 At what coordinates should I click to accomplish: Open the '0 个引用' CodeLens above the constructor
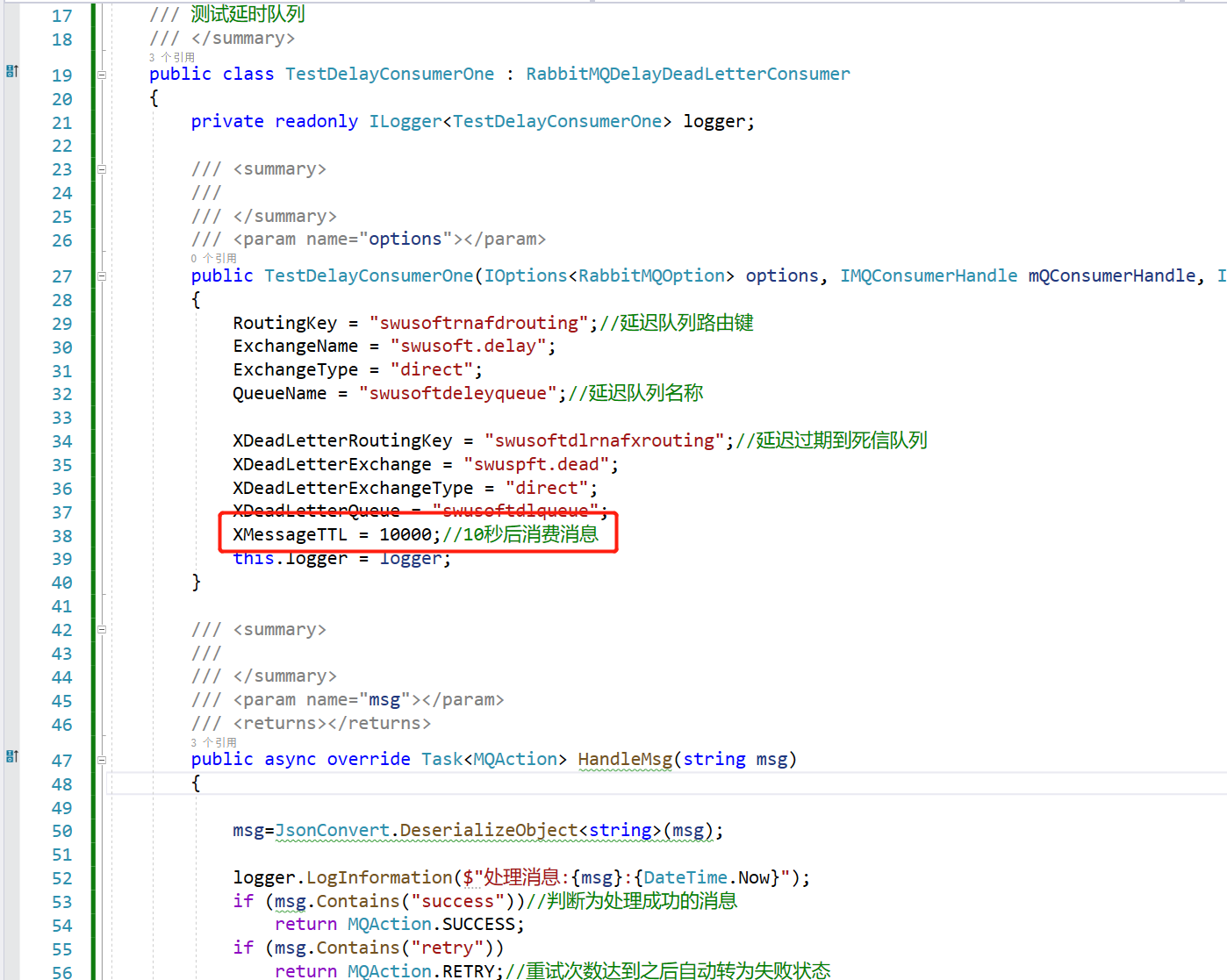(214, 258)
